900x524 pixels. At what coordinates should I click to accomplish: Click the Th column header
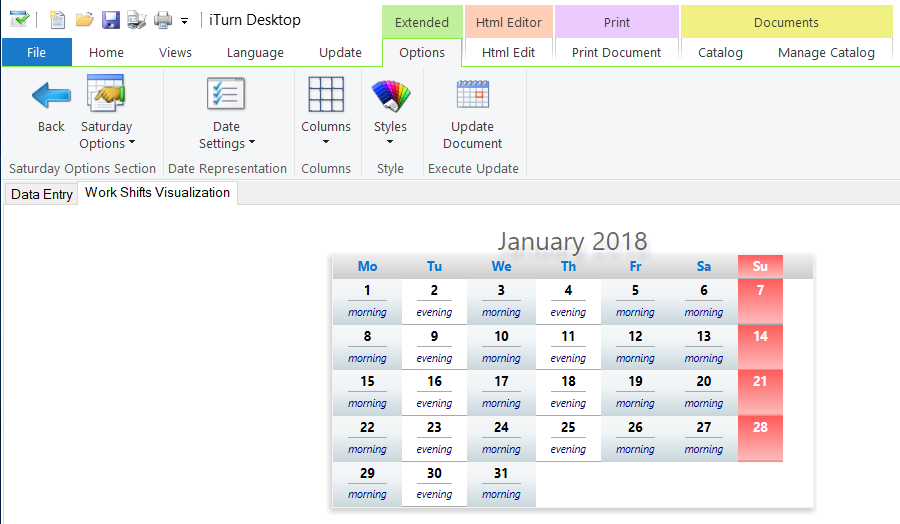click(x=568, y=266)
